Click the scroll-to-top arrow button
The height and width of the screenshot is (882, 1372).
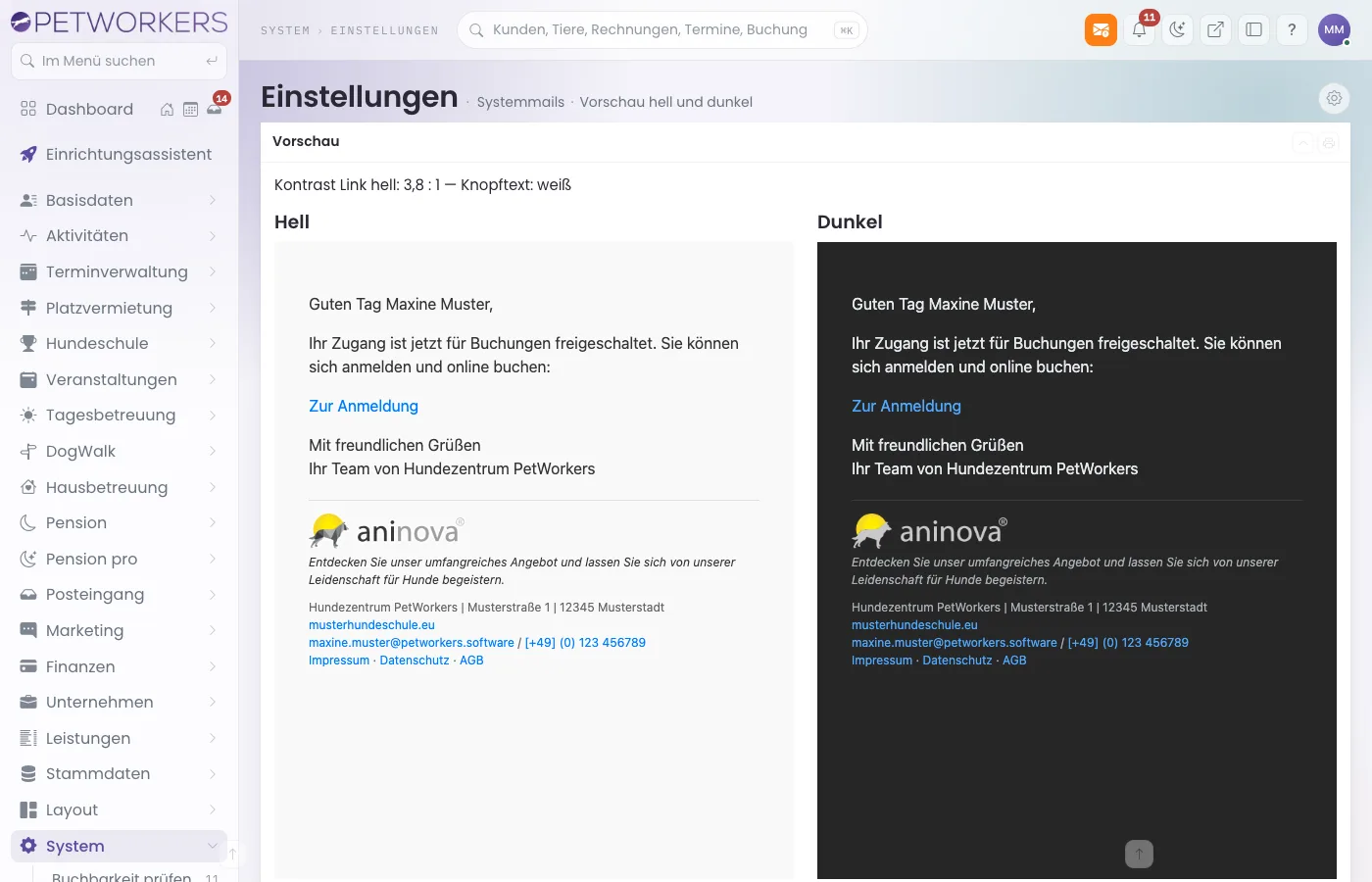[x=1139, y=854]
